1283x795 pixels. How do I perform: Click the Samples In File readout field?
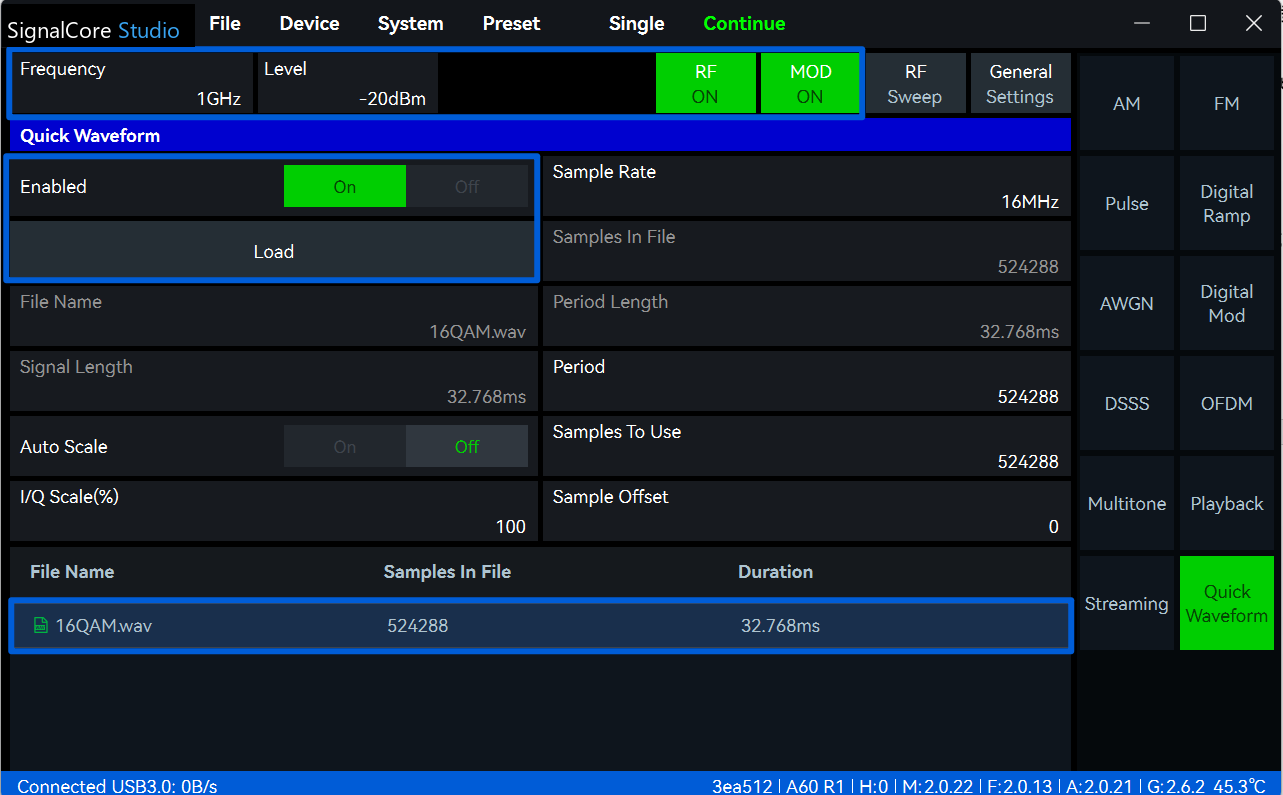806,252
